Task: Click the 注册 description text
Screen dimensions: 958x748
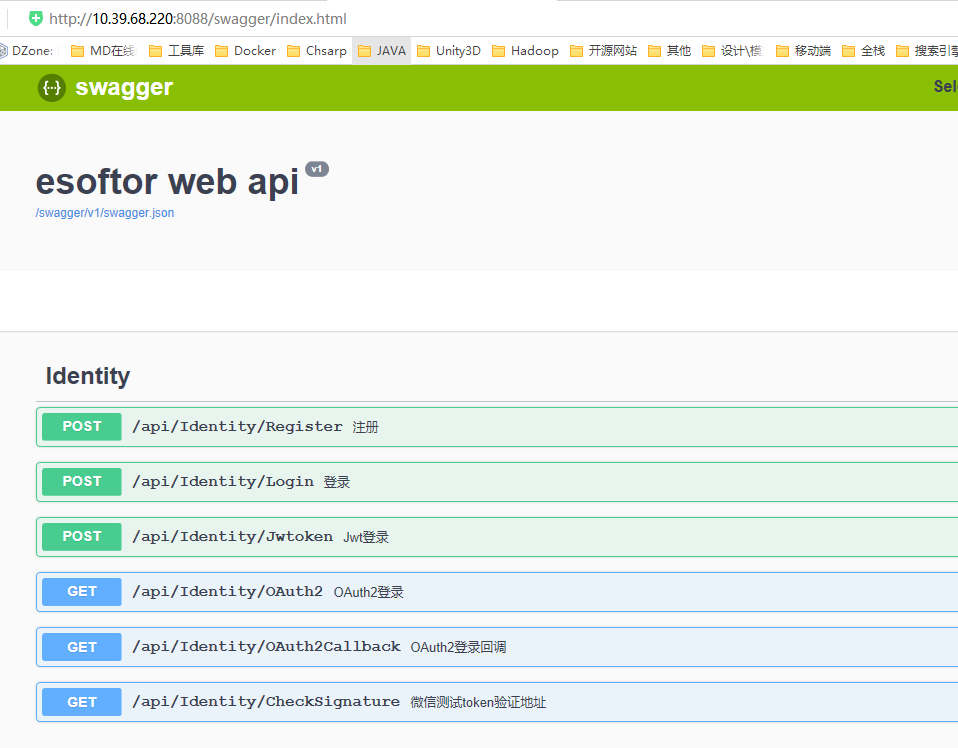Action: click(x=365, y=427)
